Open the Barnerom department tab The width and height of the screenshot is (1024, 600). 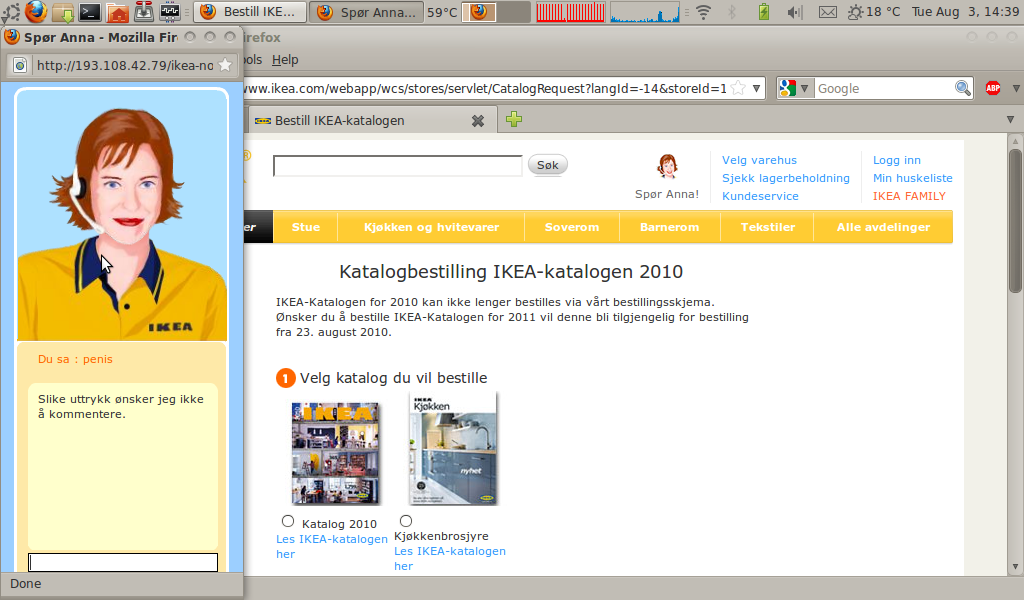pyautogui.click(x=669, y=227)
